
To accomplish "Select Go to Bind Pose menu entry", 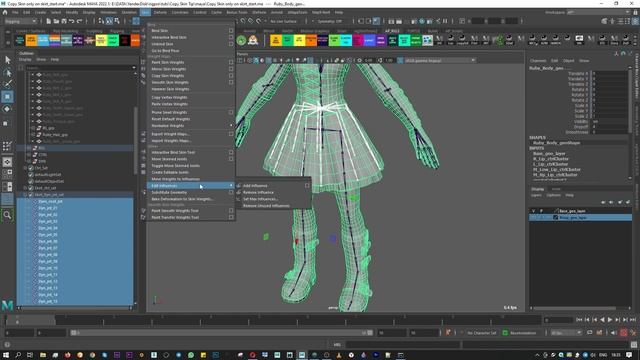I will (165, 51).
